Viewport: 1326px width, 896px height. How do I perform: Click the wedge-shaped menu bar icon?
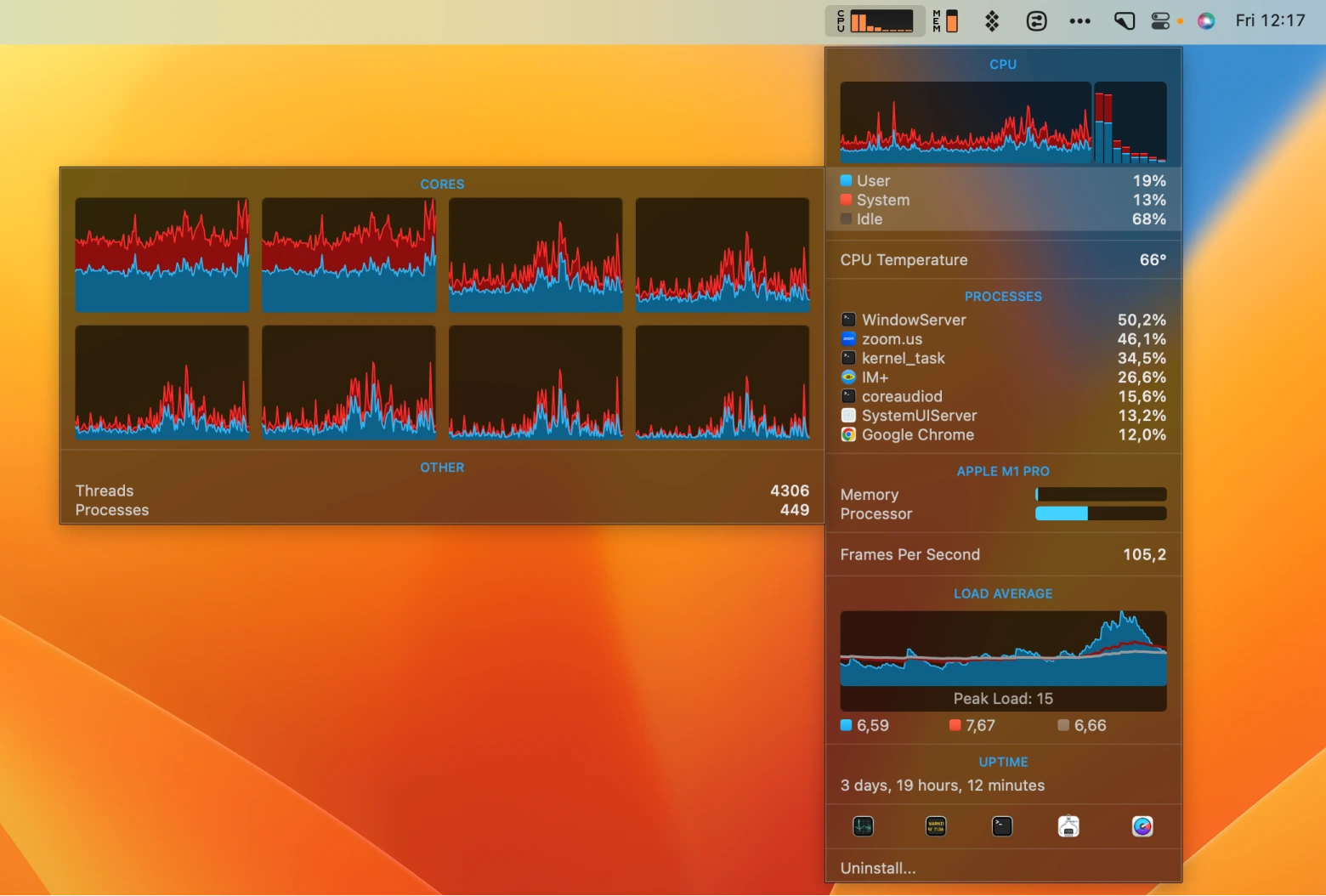tap(1125, 21)
